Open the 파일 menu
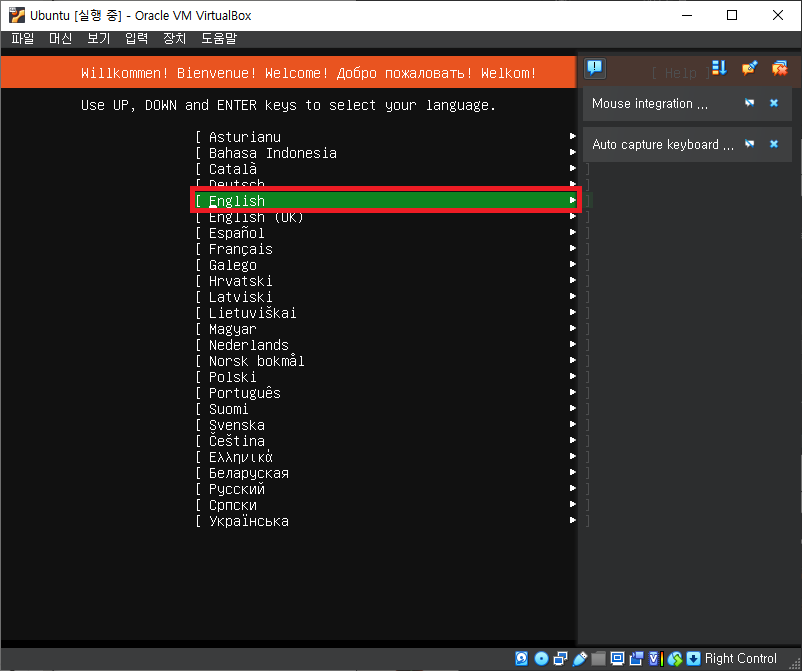This screenshot has height=671, width=802. point(23,38)
